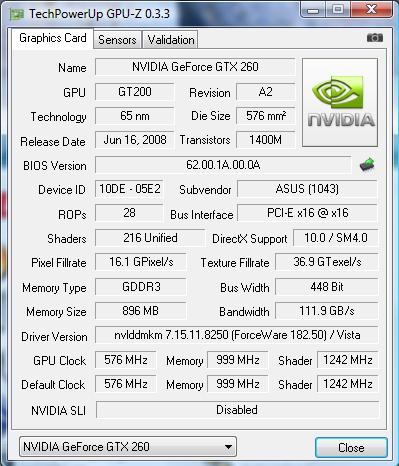Click the 'Driver Version' label text
This screenshot has height=466, width=399.
point(54,337)
